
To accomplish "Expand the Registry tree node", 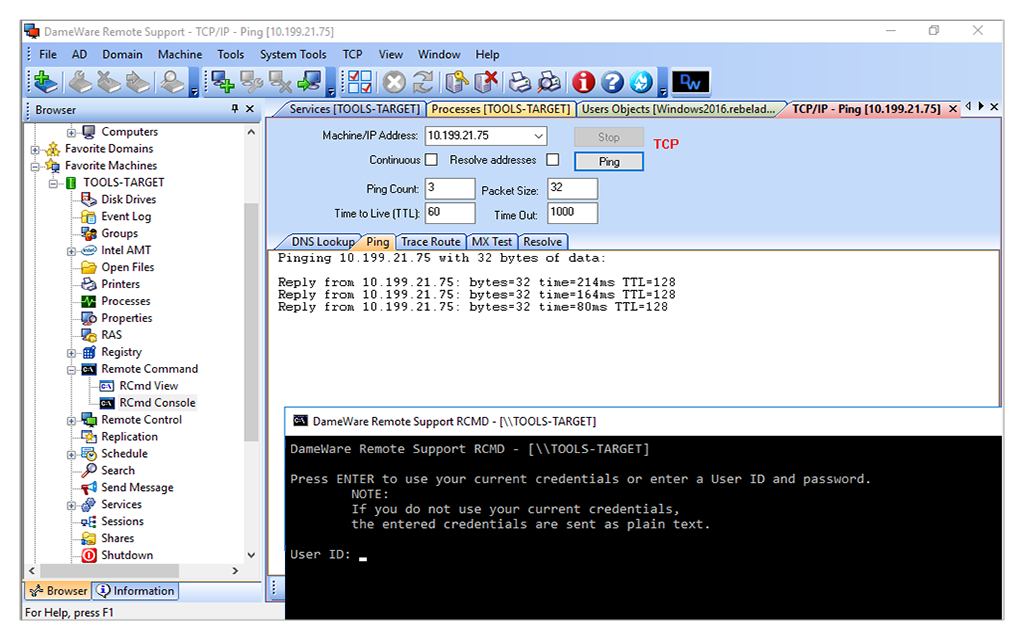I will (71, 353).
